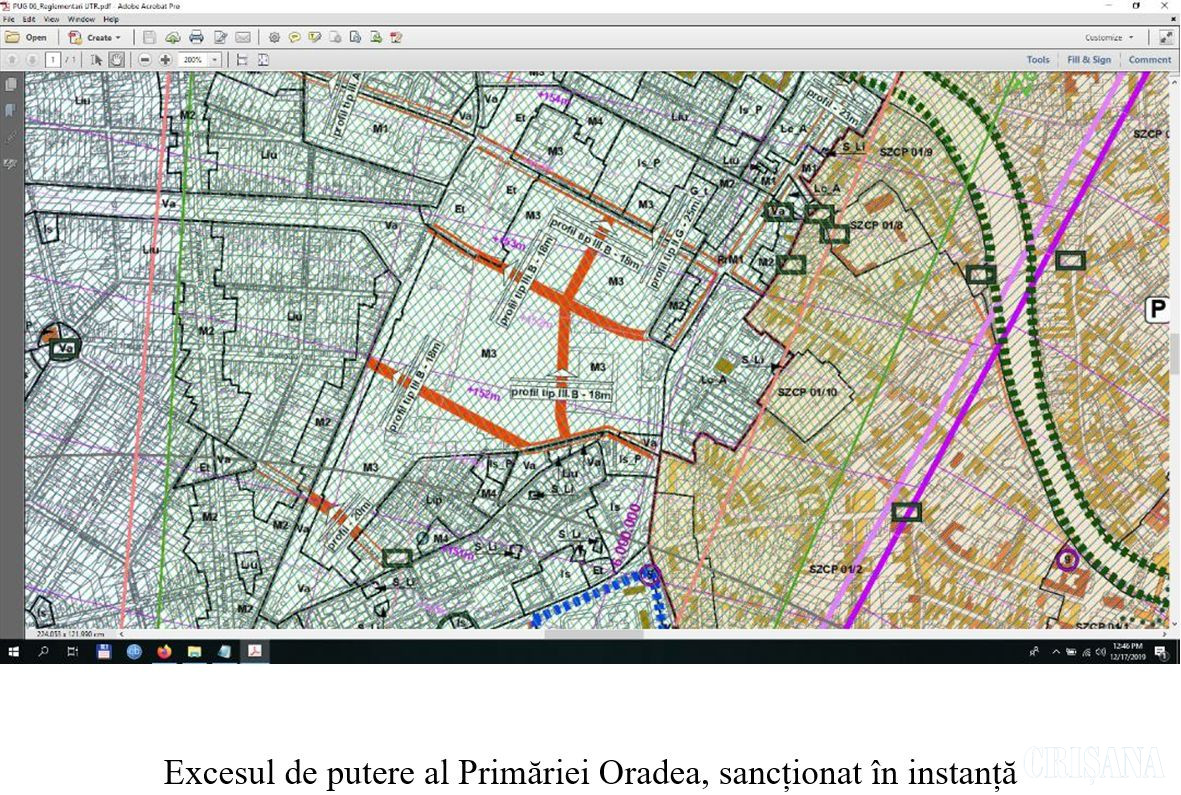Click the settings gear icon in toolbar
This screenshot has height=795, width=1181.
click(x=273, y=38)
